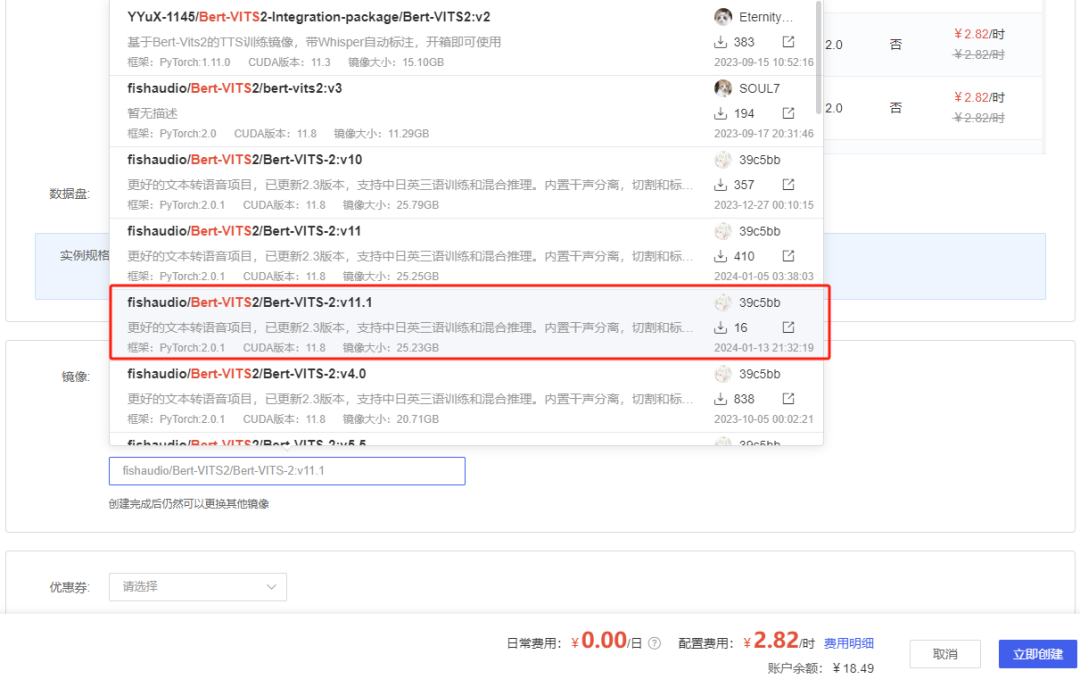Screen dimensions: 1080x679
Task: Click download icon beside count 838
Action: click(720, 399)
